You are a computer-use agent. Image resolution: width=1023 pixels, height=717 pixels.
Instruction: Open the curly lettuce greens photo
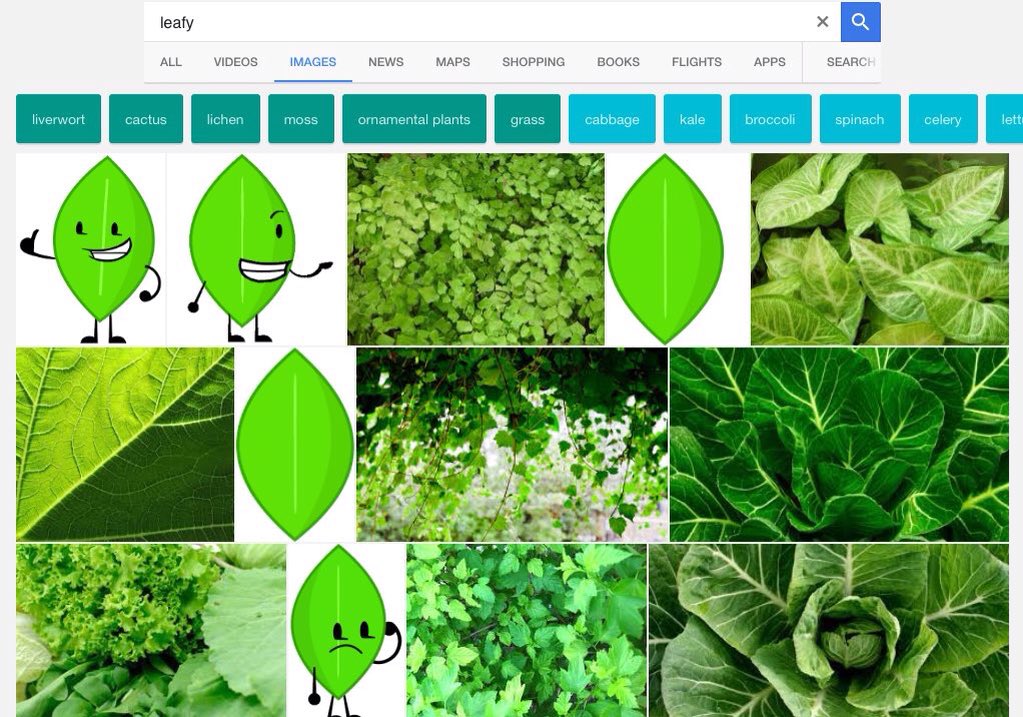151,630
